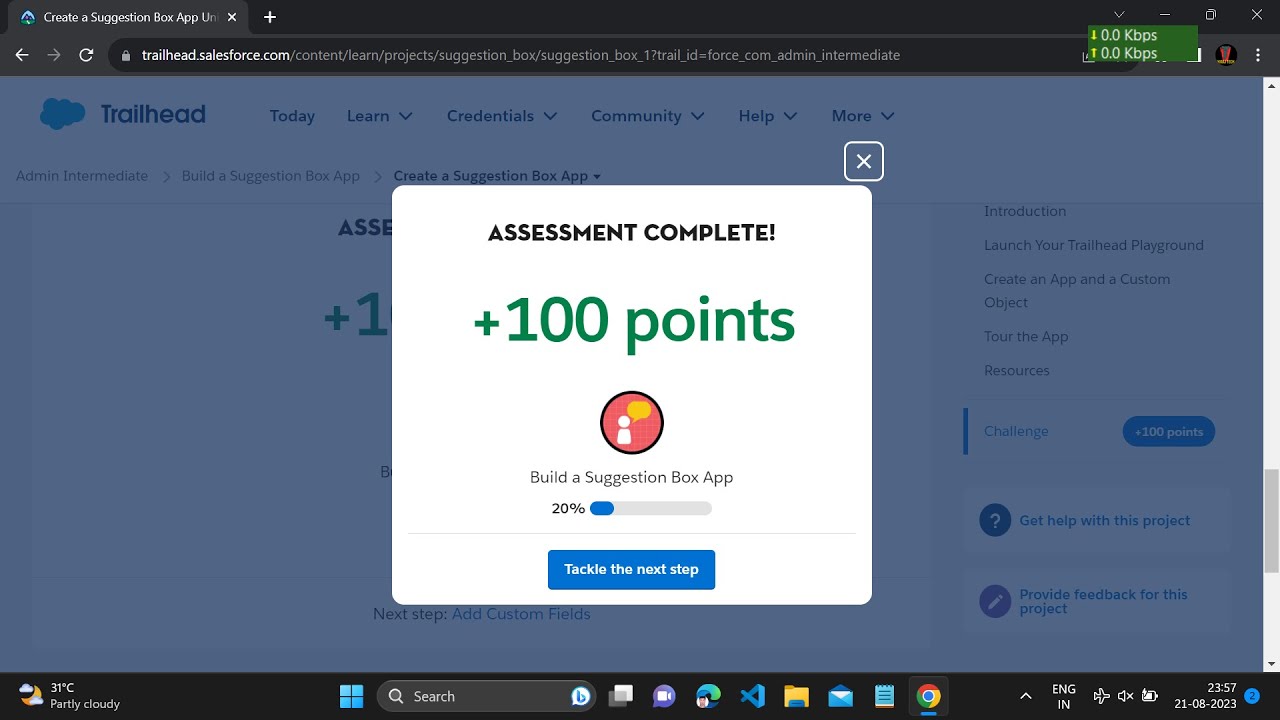The width and height of the screenshot is (1280, 720).
Task: Expand Create a Suggestion Box App breadcrumb dropdown
Action: (x=497, y=176)
